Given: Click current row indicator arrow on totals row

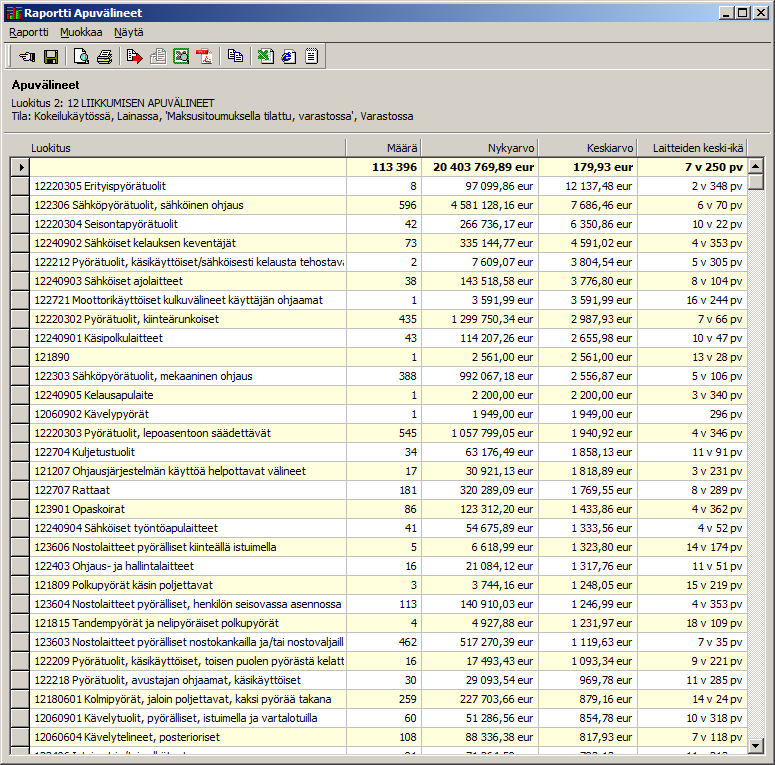Looking at the screenshot, I should (x=20, y=167).
